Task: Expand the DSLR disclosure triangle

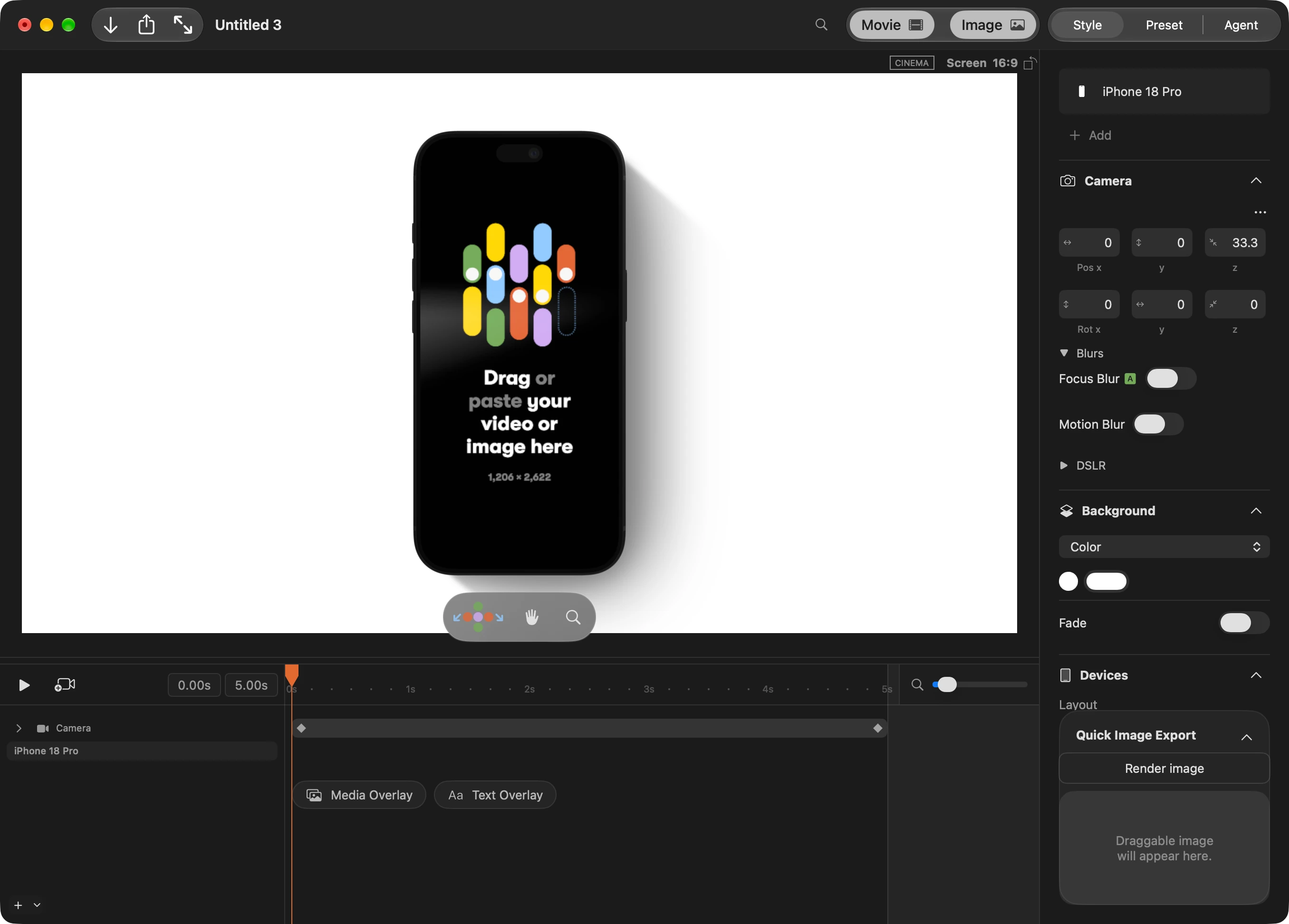Action: 1064,465
